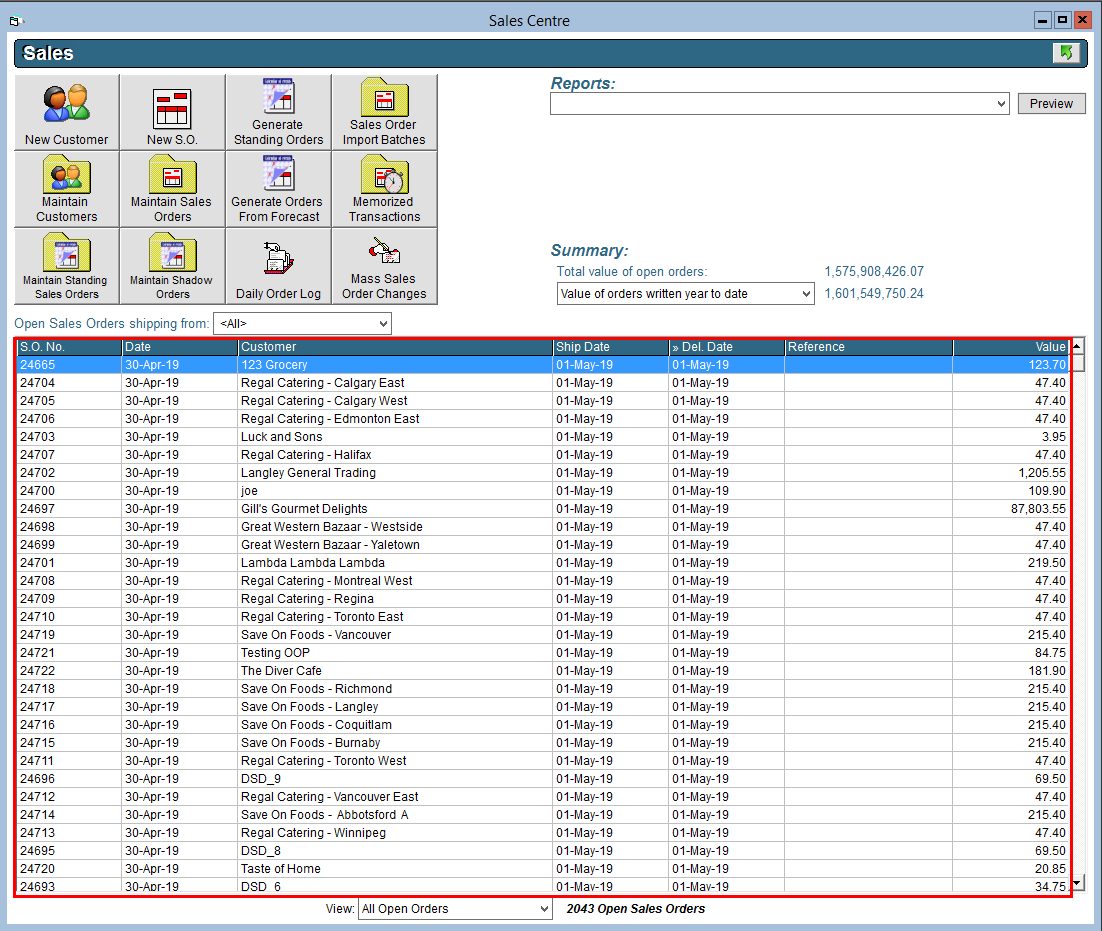Sort by the S.O. No. column header

[69, 346]
